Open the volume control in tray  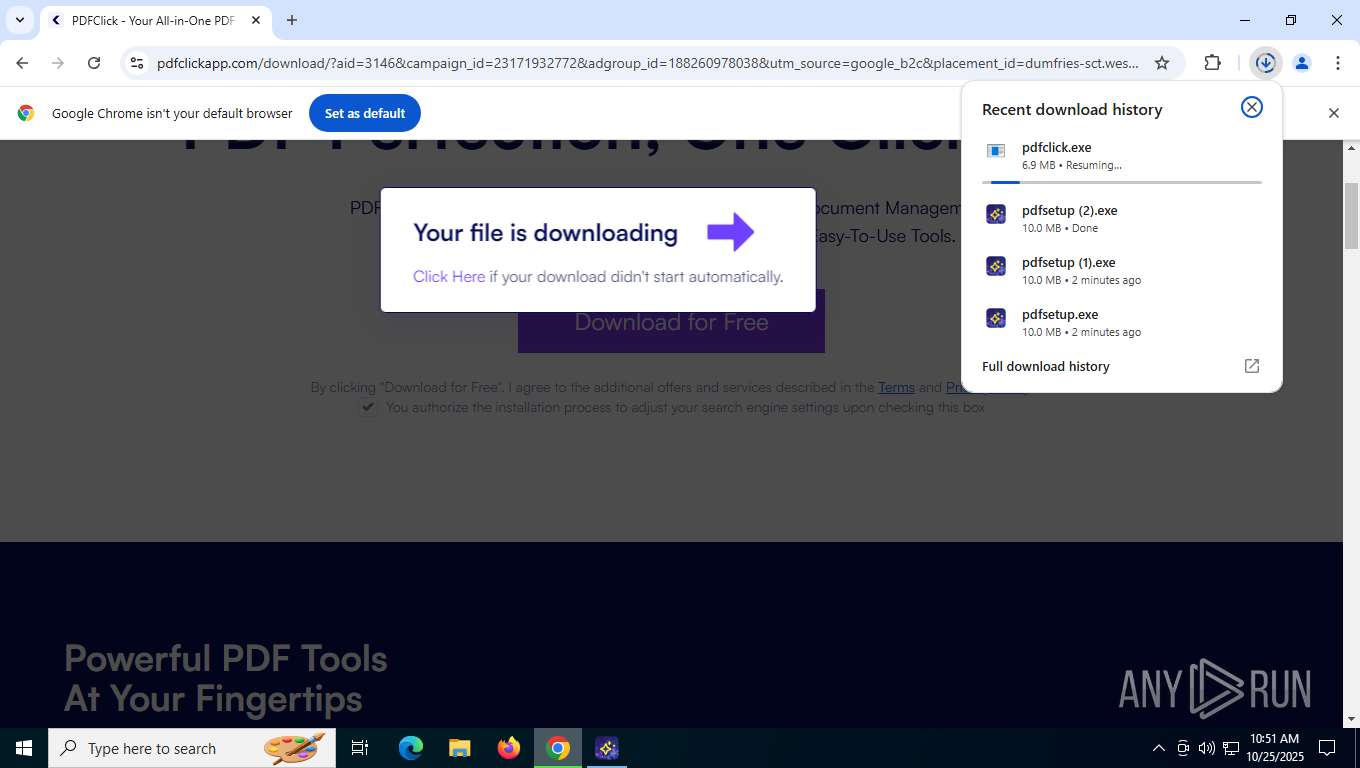click(1207, 748)
